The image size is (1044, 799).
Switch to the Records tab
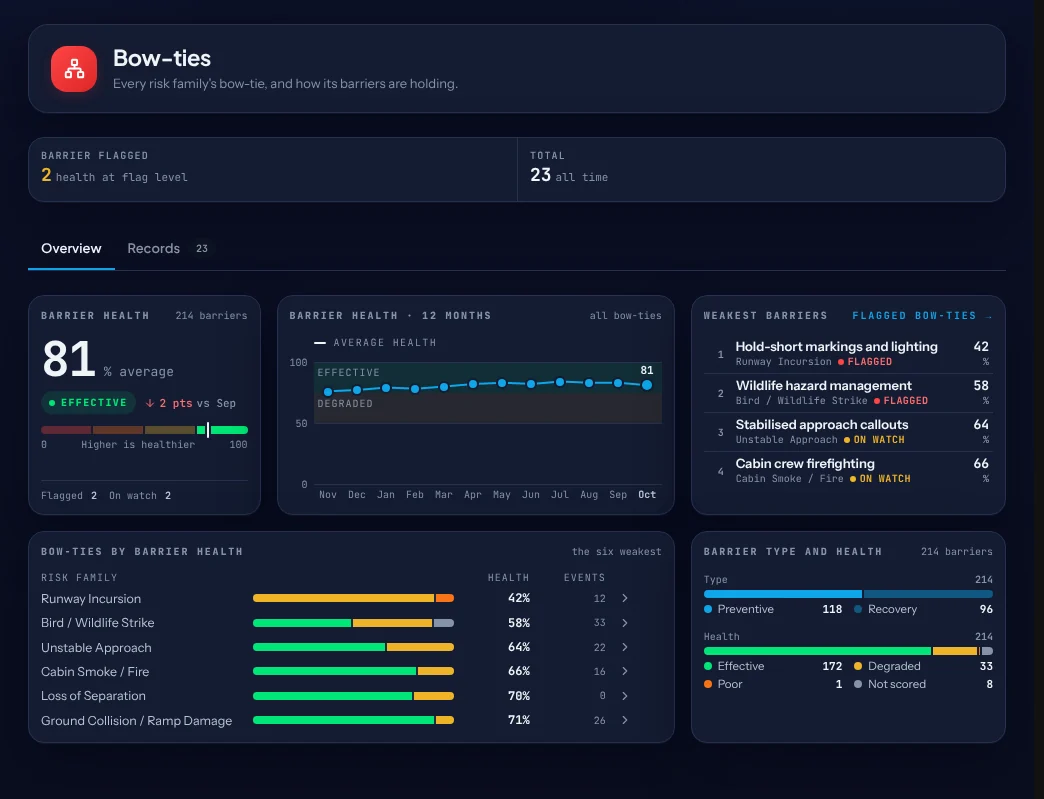(x=168, y=248)
